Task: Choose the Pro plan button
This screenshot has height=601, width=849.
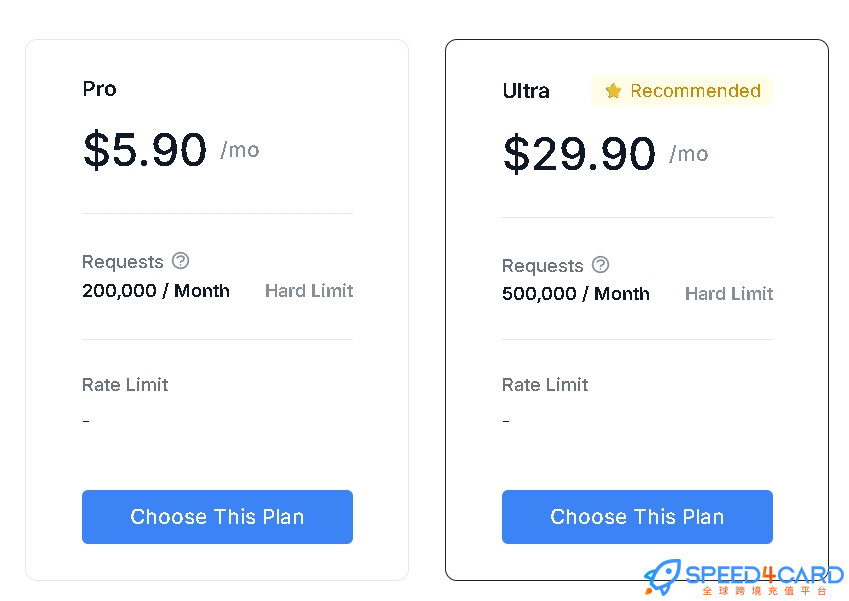Action: coord(217,517)
